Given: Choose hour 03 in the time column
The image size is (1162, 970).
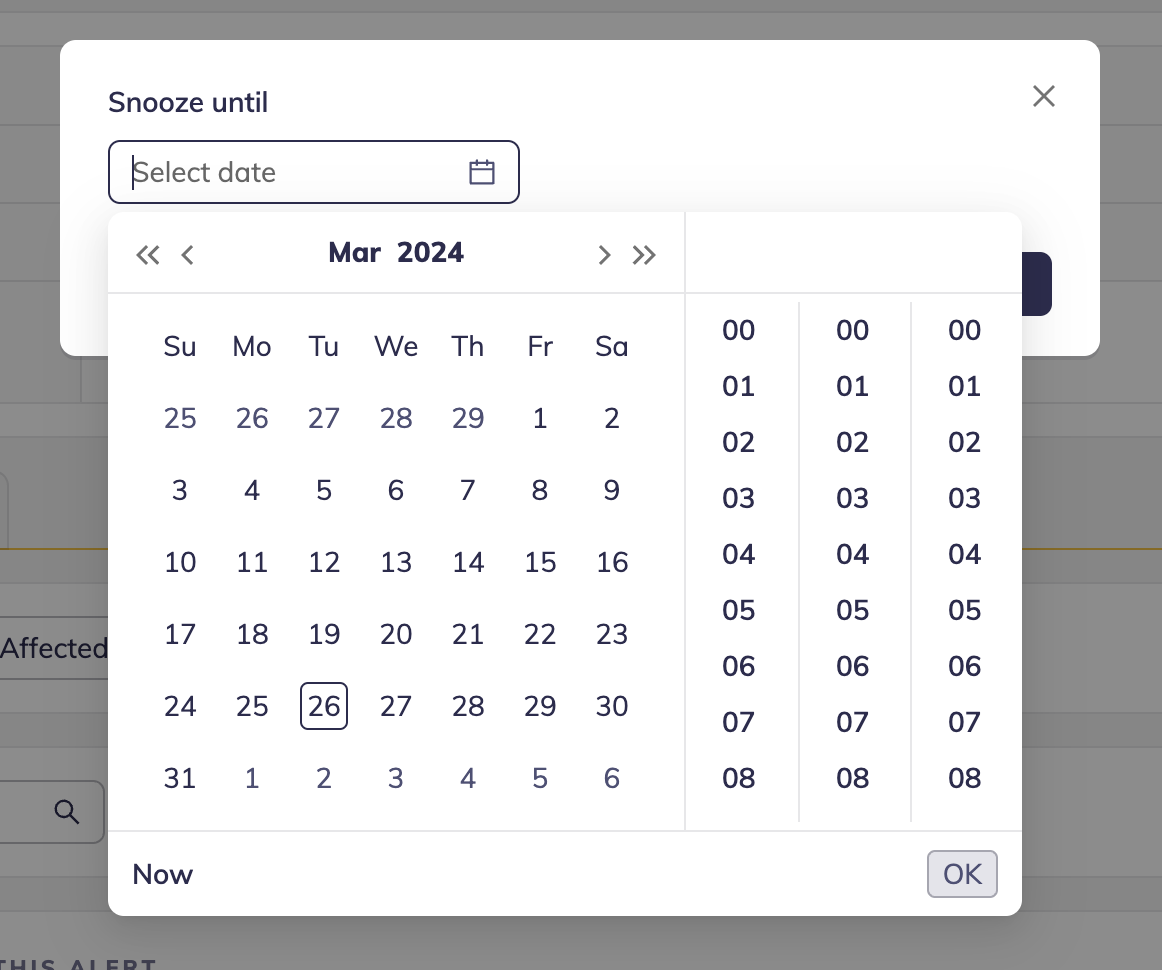Looking at the screenshot, I should tap(738, 498).
